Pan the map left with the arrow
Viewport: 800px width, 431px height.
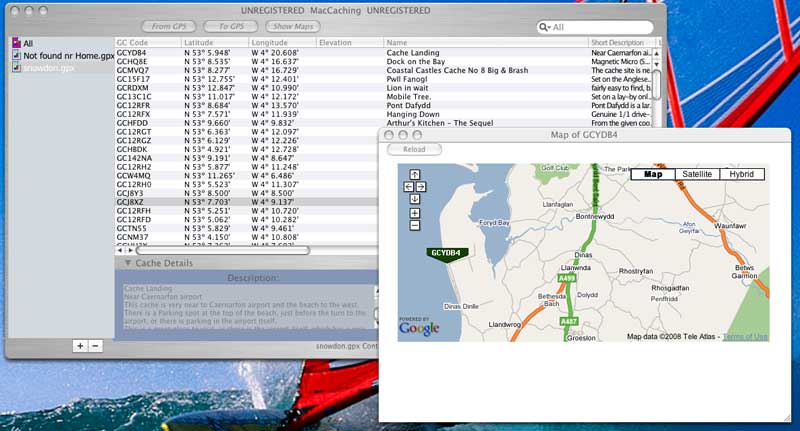pyautogui.click(x=409, y=187)
